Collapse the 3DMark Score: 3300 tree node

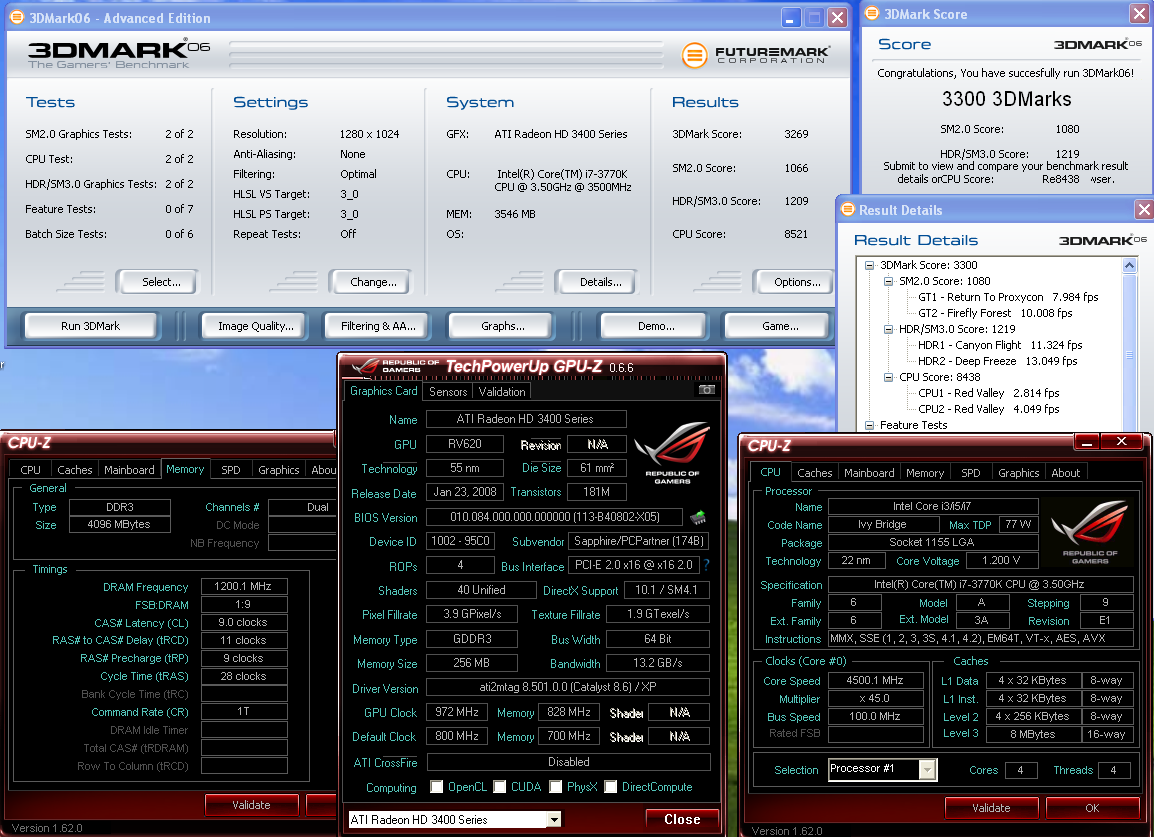coord(869,265)
